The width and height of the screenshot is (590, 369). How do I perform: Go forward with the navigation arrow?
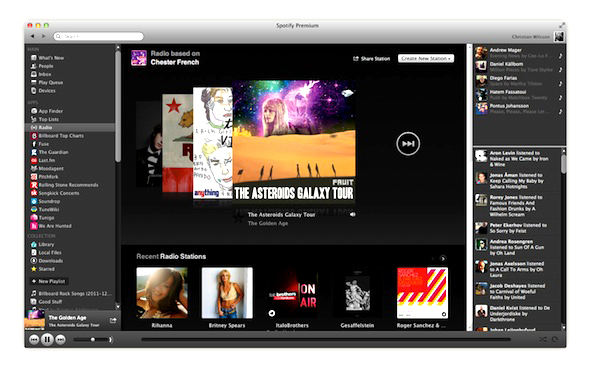[44, 36]
